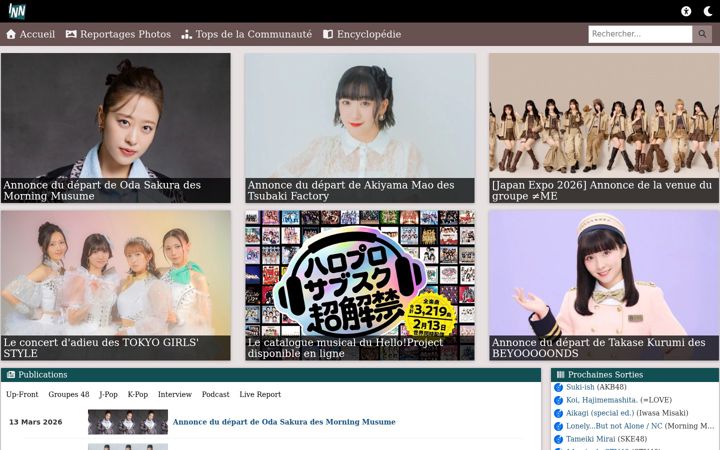The height and width of the screenshot is (450, 720).
Task: Click the search magnifier button
Action: pyautogui.click(x=702, y=34)
